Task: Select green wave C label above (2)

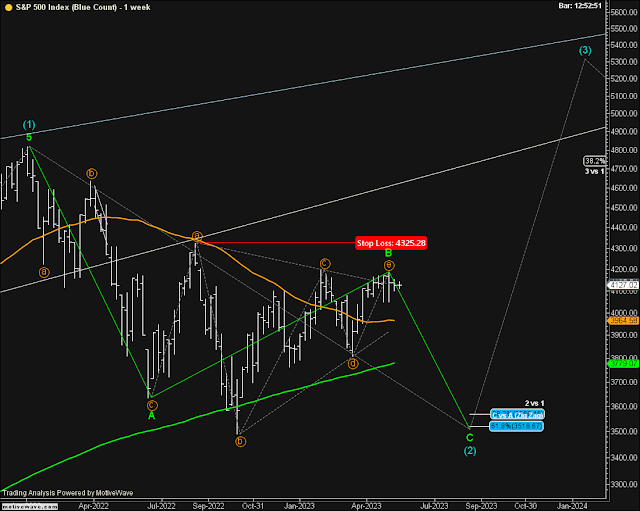Action: point(470,438)
